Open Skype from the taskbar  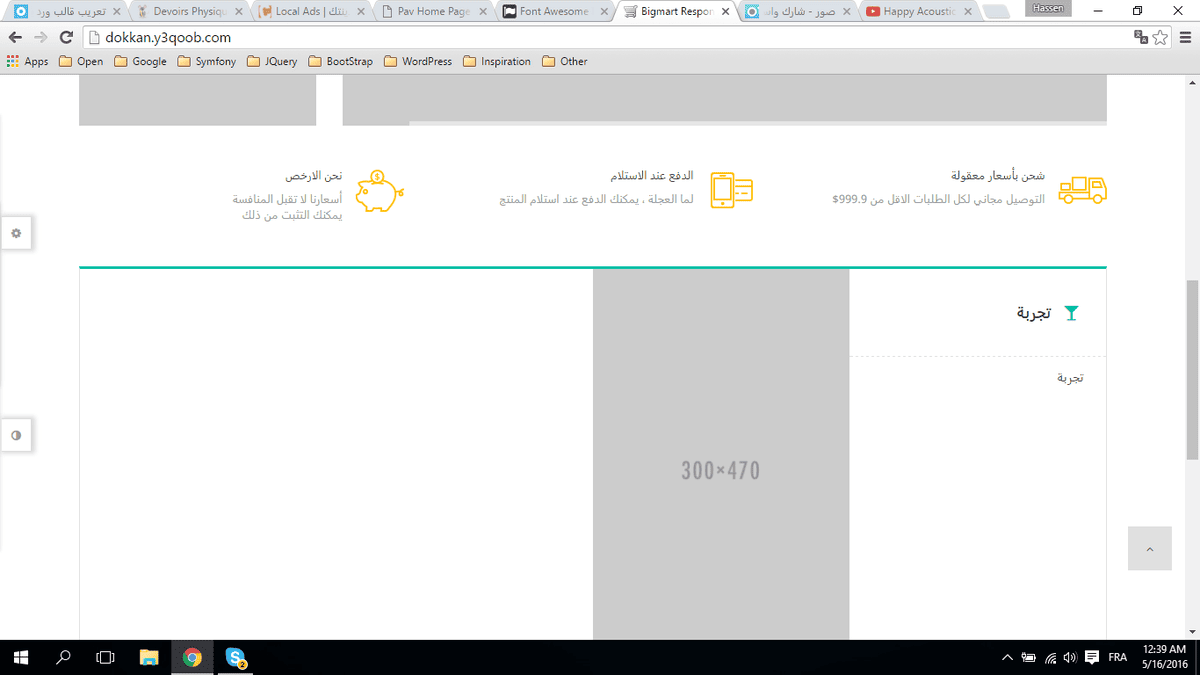pyautogui.click(x=236, y=657)
